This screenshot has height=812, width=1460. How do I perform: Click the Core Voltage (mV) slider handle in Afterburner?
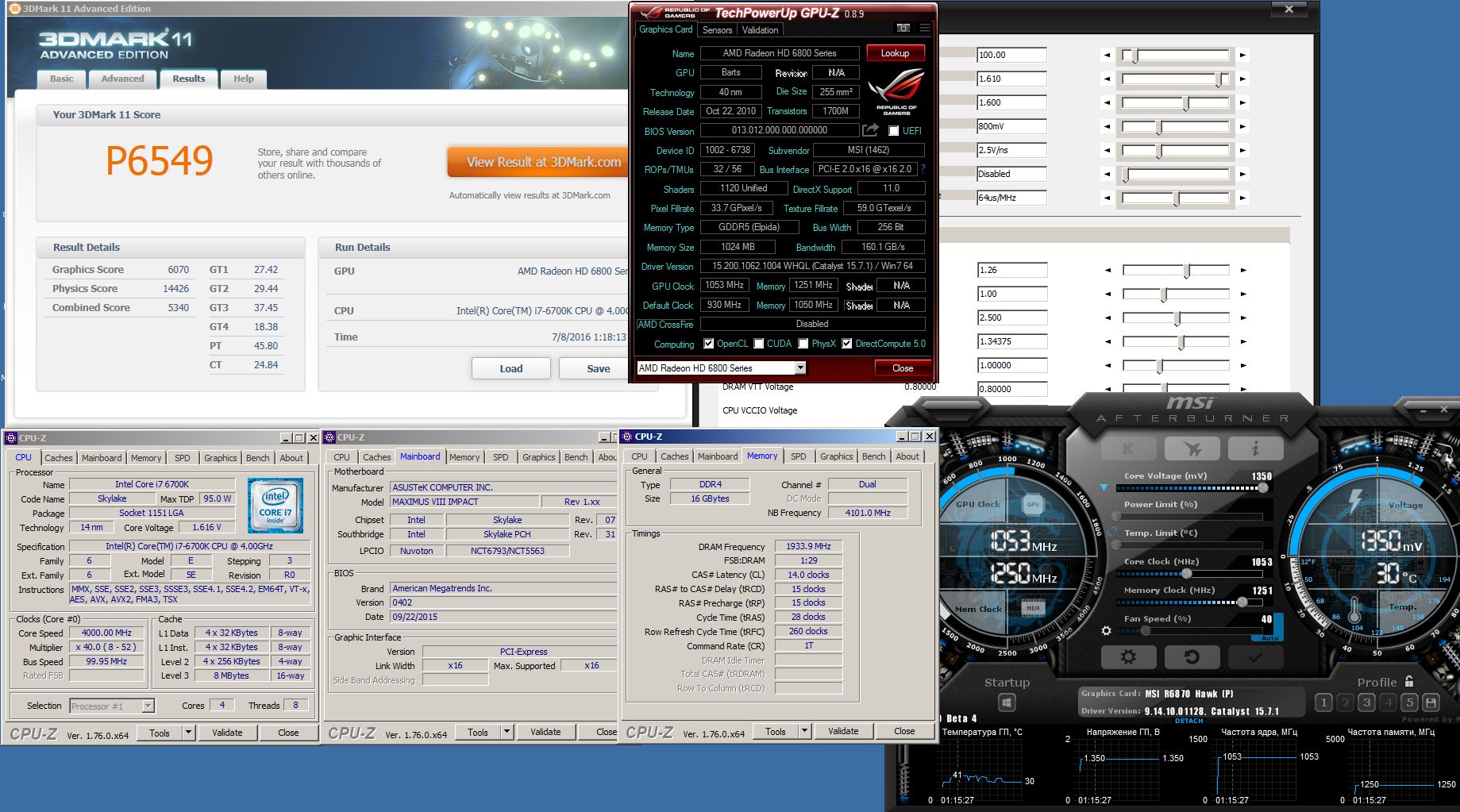[1262, 487]
